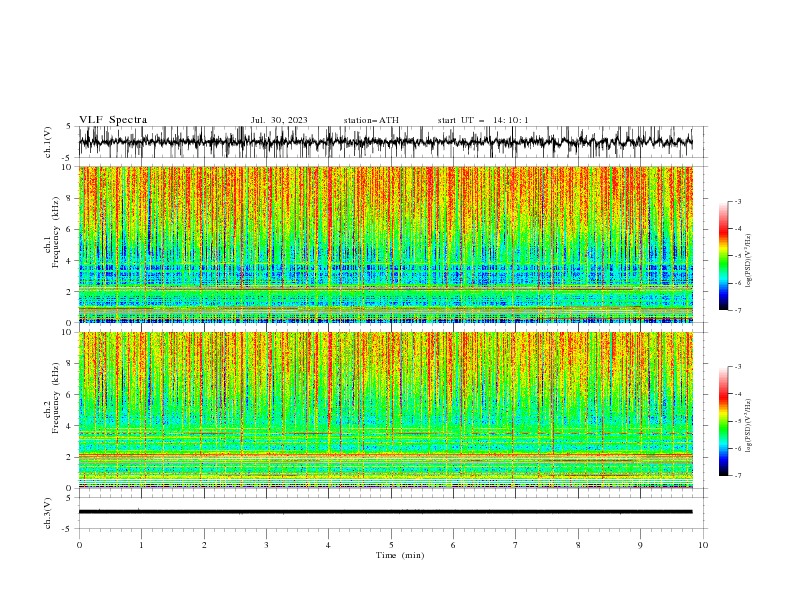Image resolution: width=792 pixels, height=612 pixels.
Task: Click the log(PSD) label beside ch.1 color bar
Action: coord(748,261)
